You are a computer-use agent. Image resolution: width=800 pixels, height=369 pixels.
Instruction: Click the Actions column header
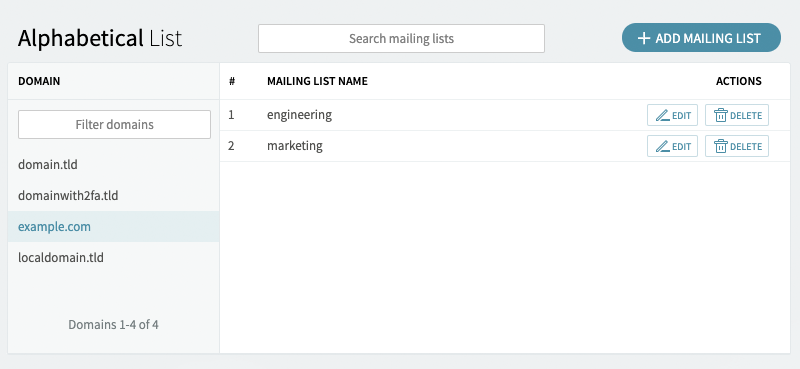click(738, 81)
